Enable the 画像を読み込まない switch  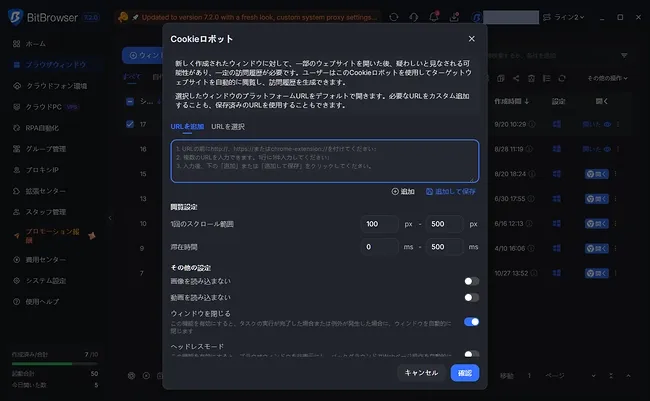[471, 281]
